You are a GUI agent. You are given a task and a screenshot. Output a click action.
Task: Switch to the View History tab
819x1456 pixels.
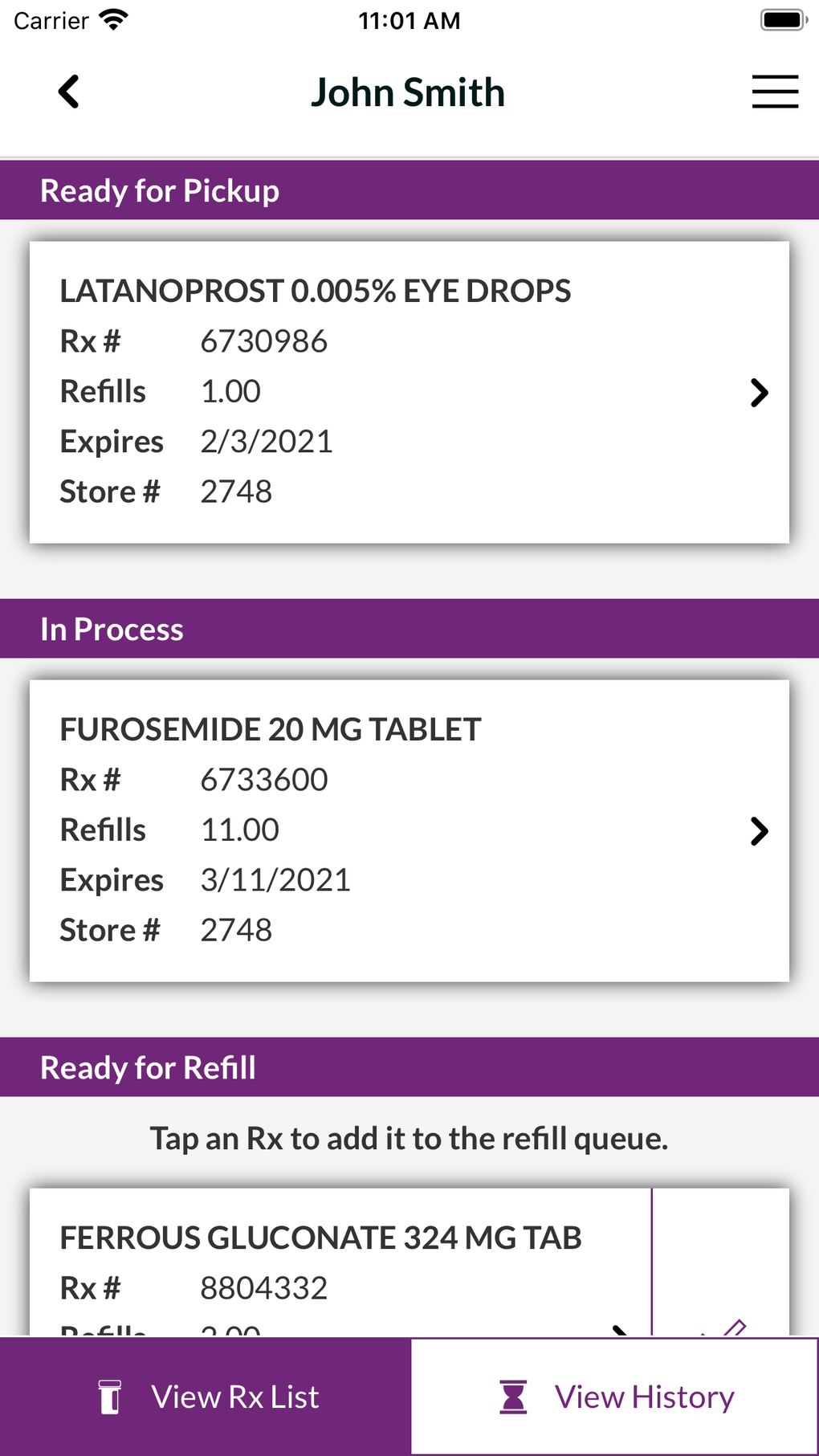[615, 1397]
